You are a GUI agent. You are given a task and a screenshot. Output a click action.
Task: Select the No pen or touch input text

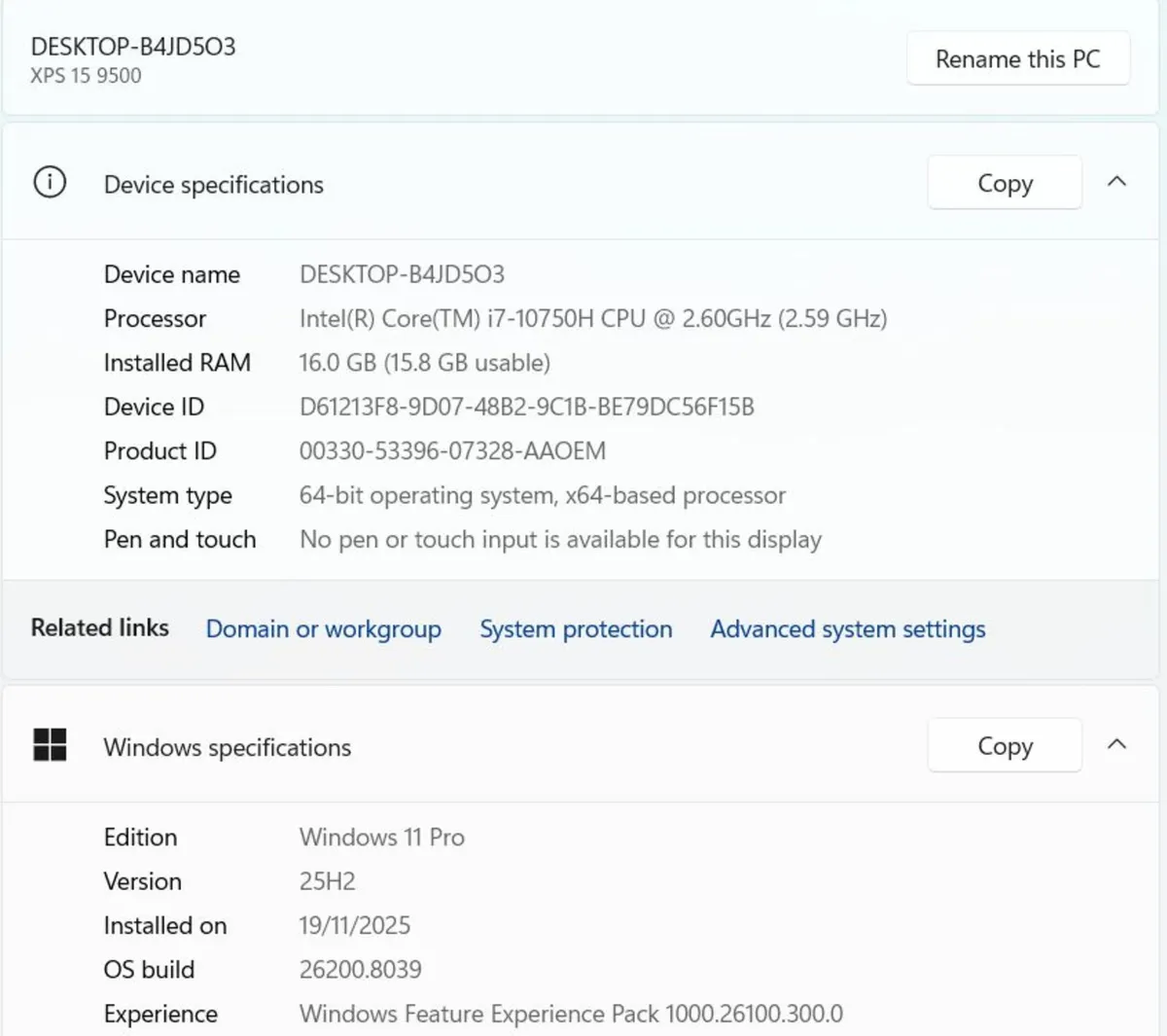[x=561, y=539]
